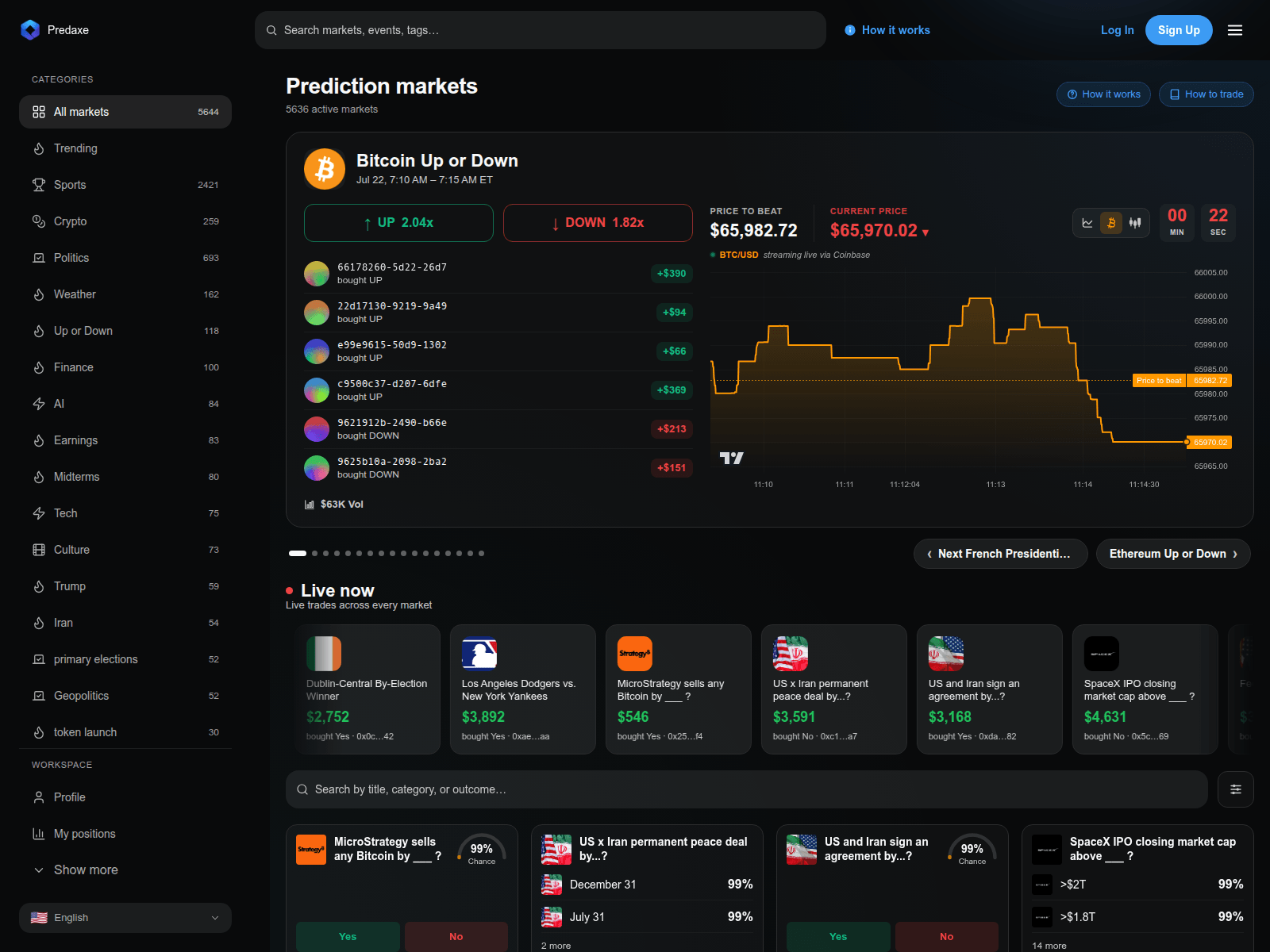1270x952 pixels.
Task: Open the Finance category
Action: 125,367
